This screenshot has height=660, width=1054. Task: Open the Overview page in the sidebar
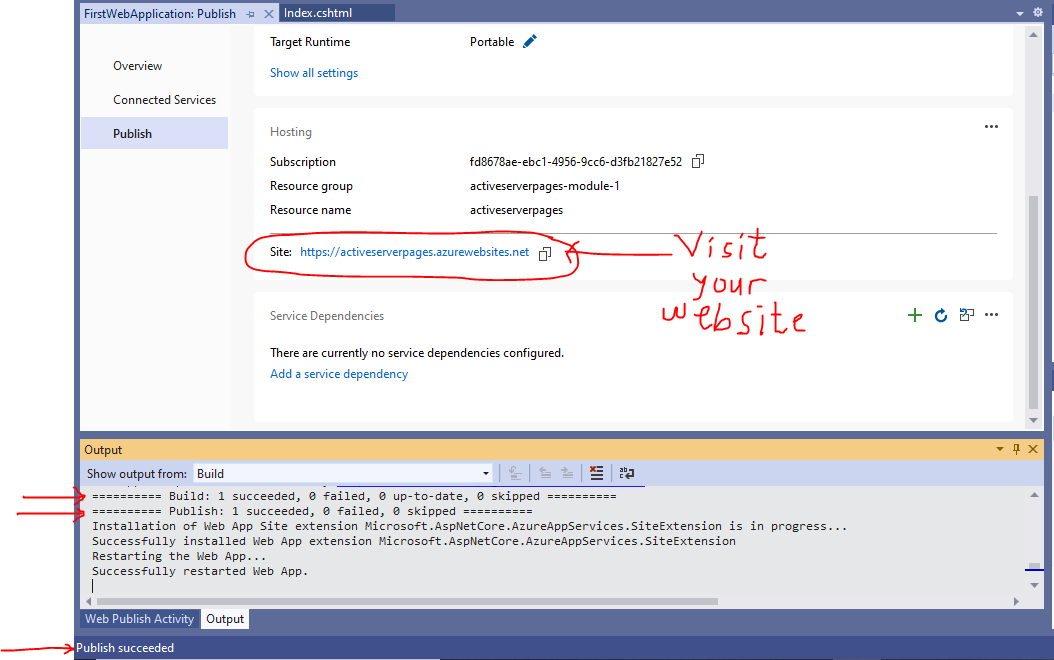click(x=137, y=66)
